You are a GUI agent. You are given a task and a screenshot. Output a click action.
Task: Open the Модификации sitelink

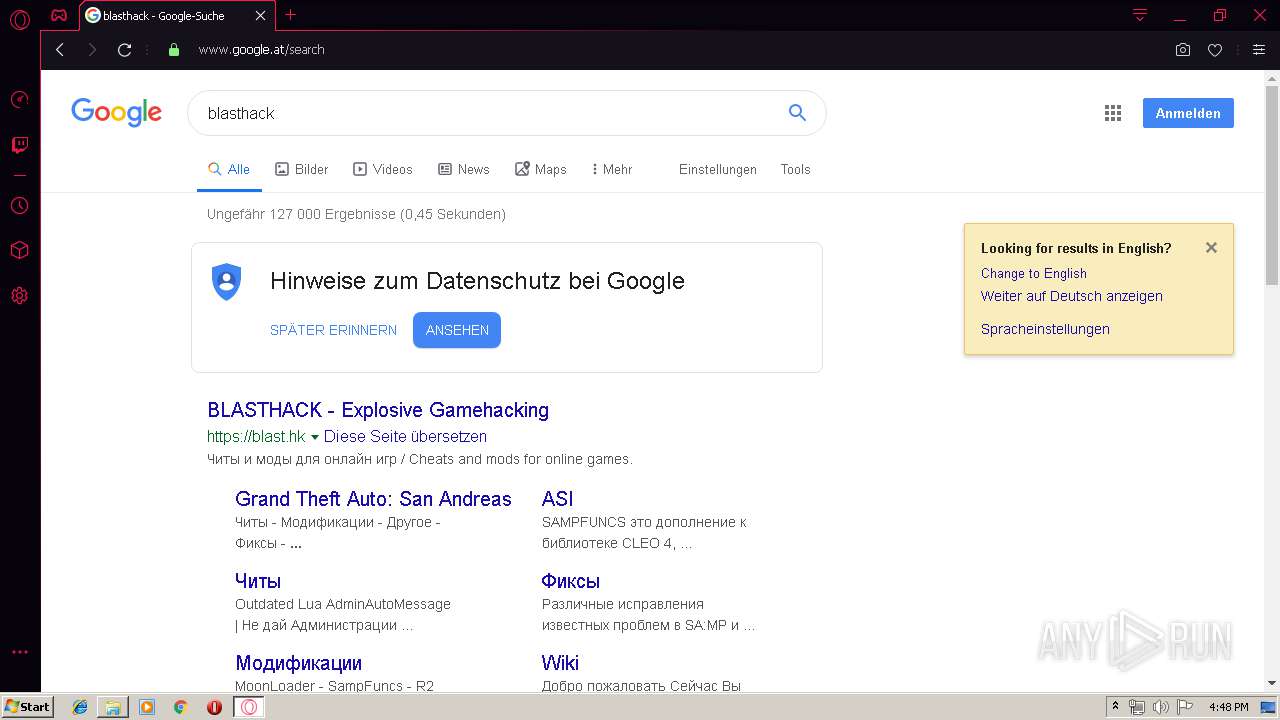click(x=298, y=663)
